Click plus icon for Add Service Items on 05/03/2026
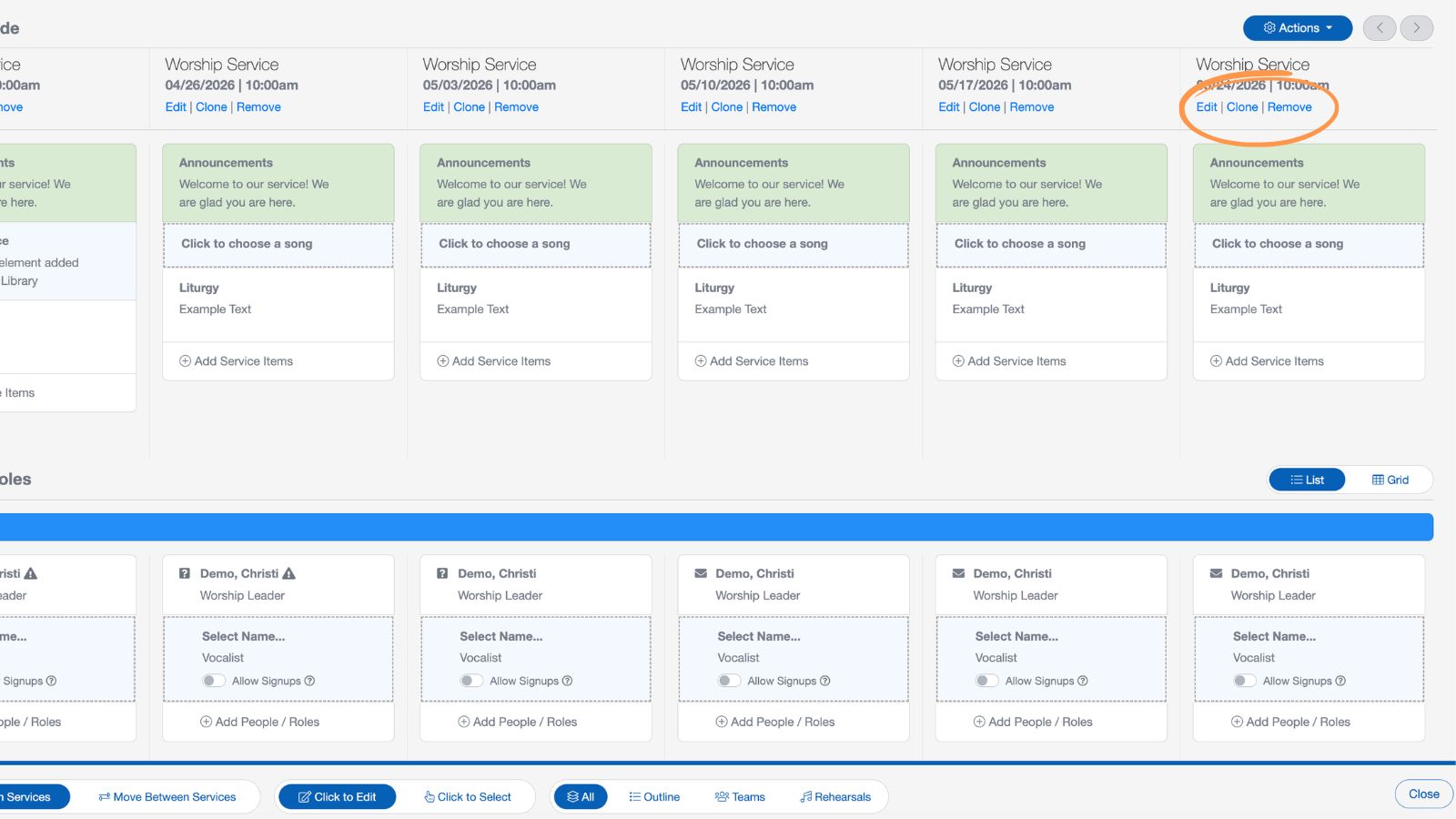The height and width of the screenshot is (819, 1456). [443, 361]
